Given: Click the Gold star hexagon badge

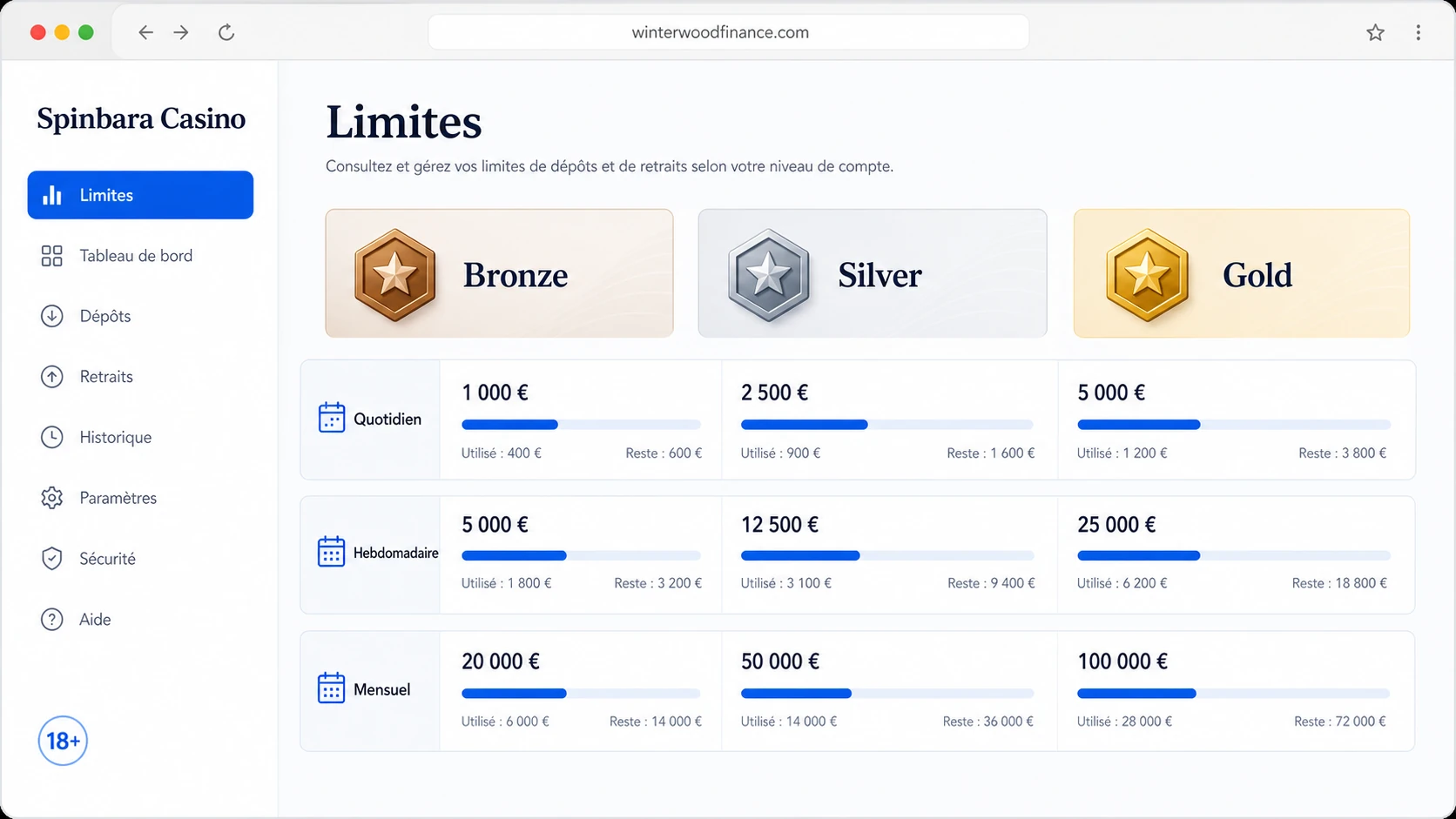Looking at the screenshot, I should 1147,275.
